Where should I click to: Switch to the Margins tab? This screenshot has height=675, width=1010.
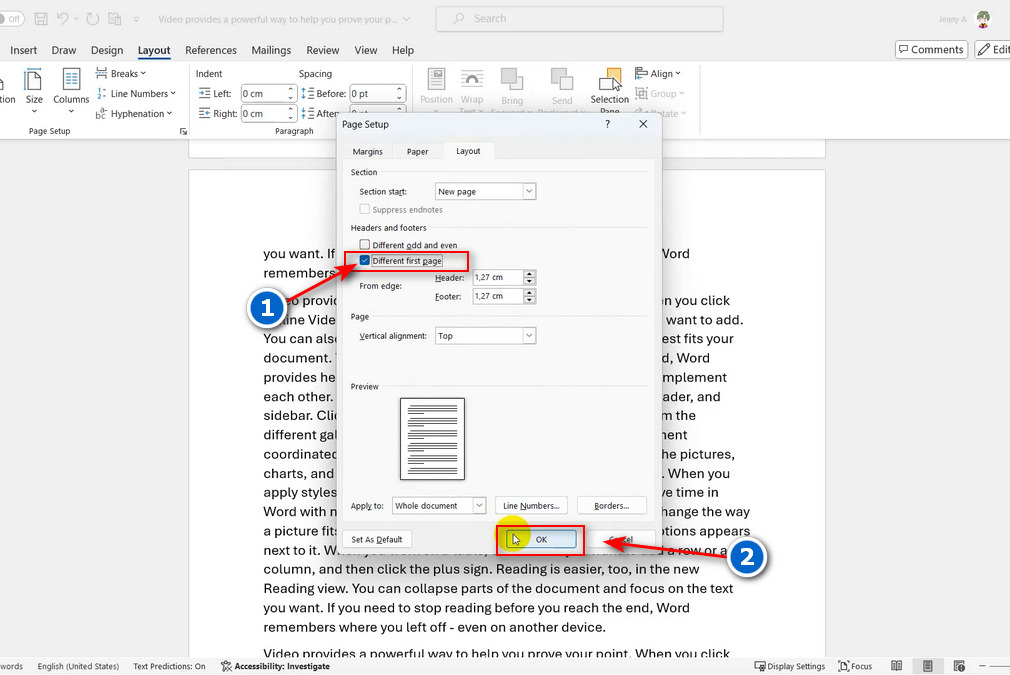pyautogui.click(x=367, y=151)
